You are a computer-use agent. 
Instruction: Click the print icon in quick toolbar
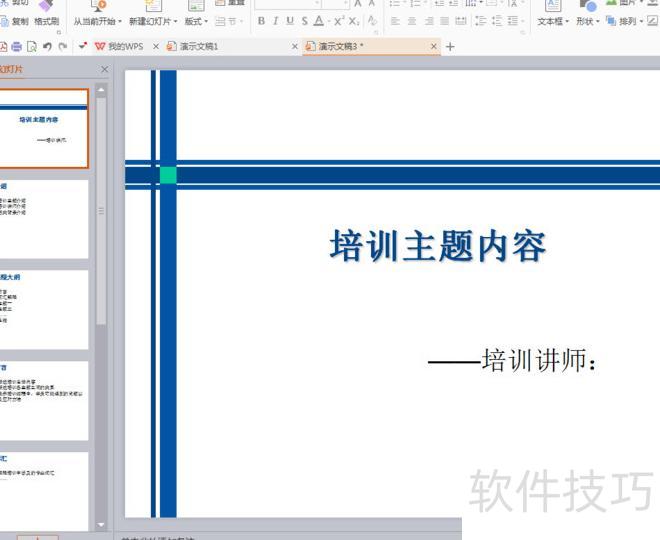pos(16,46)
